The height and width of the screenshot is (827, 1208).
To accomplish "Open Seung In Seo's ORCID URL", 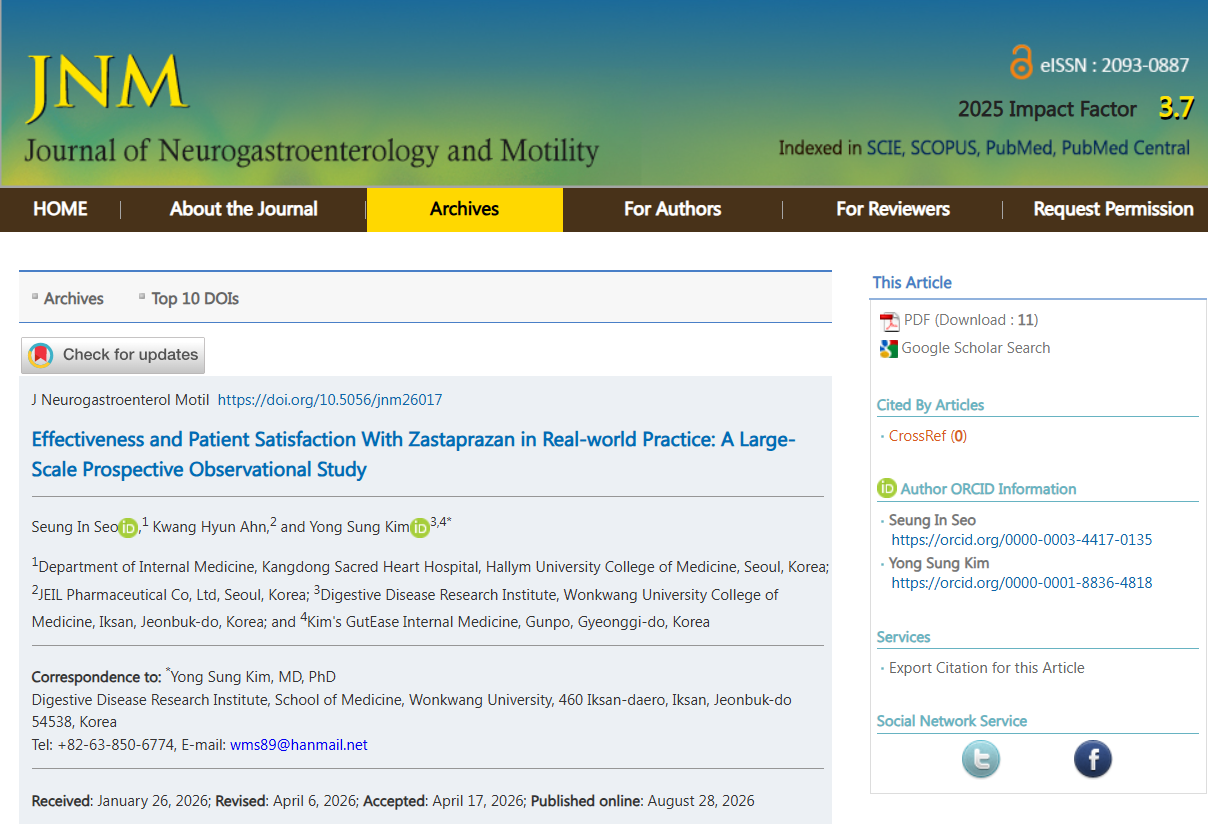I will pyautogui.click(x=1022, y=540).
